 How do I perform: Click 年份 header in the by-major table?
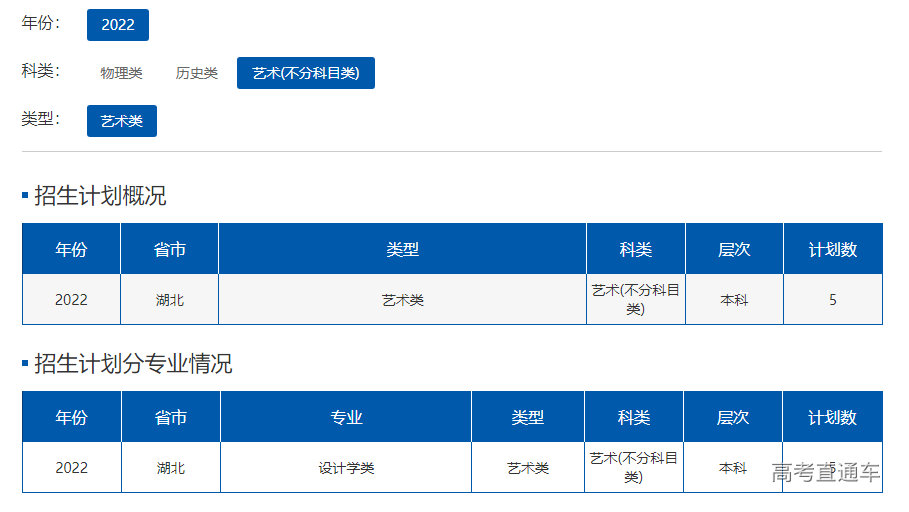(72, 417)
